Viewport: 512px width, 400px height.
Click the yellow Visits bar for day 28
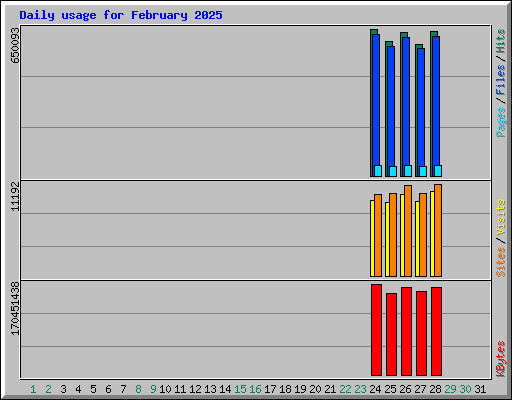pos(432,234)
